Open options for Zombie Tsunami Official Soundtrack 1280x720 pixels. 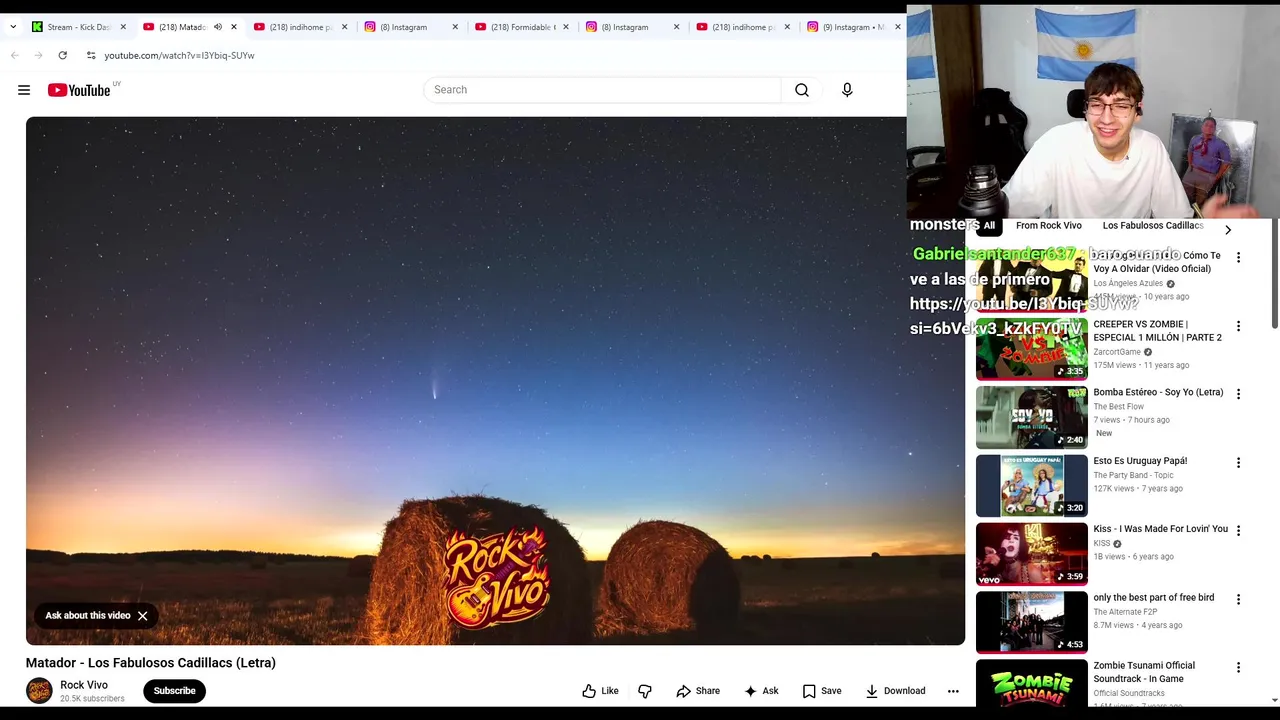click(1238, 667)
